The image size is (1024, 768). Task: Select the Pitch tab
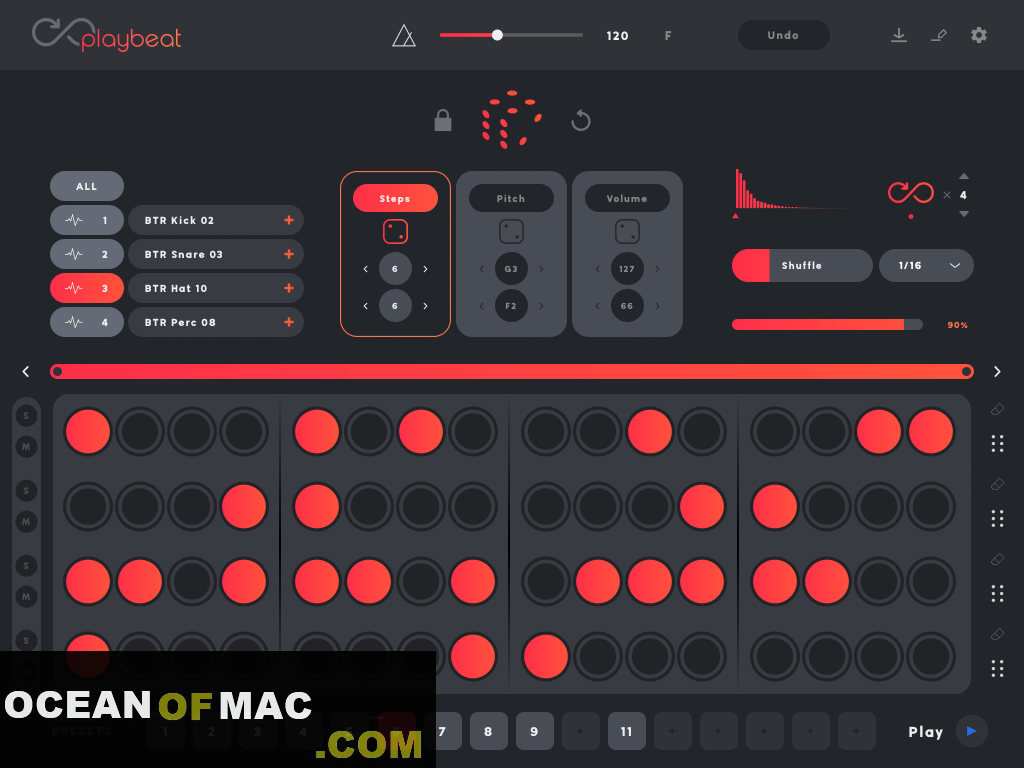pos(511,199)
